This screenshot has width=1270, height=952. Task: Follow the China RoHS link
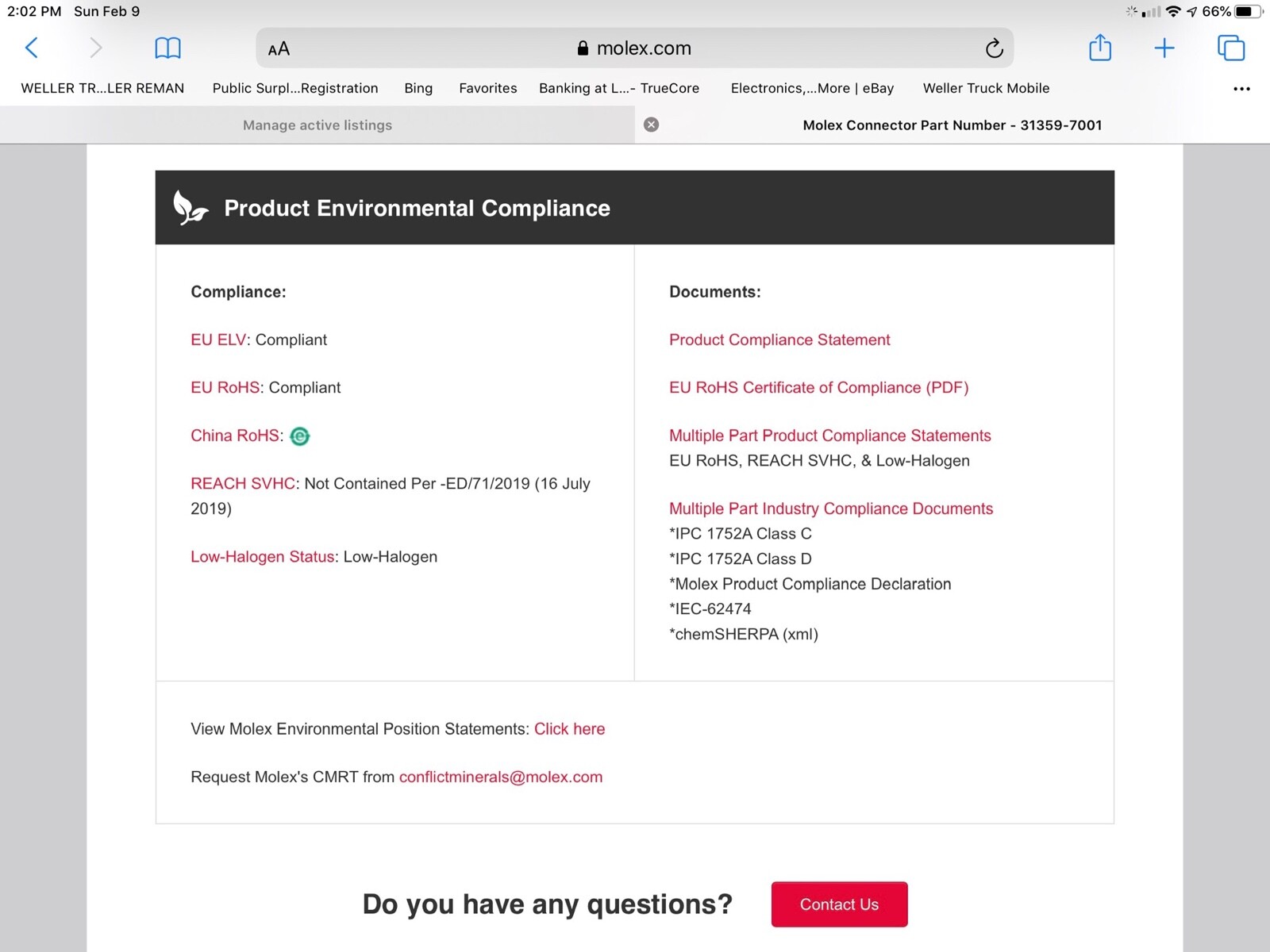(x=235, y=436)
